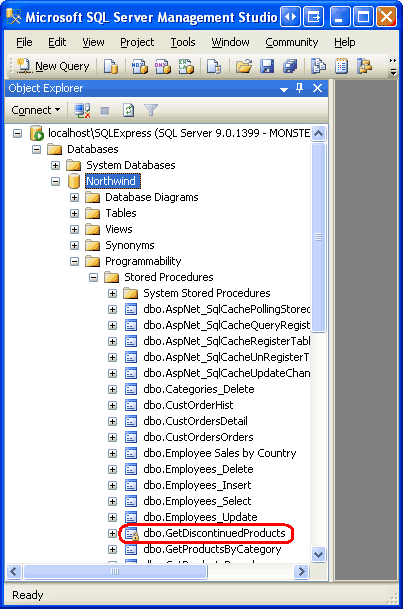Open the File menu

(24, 42)
